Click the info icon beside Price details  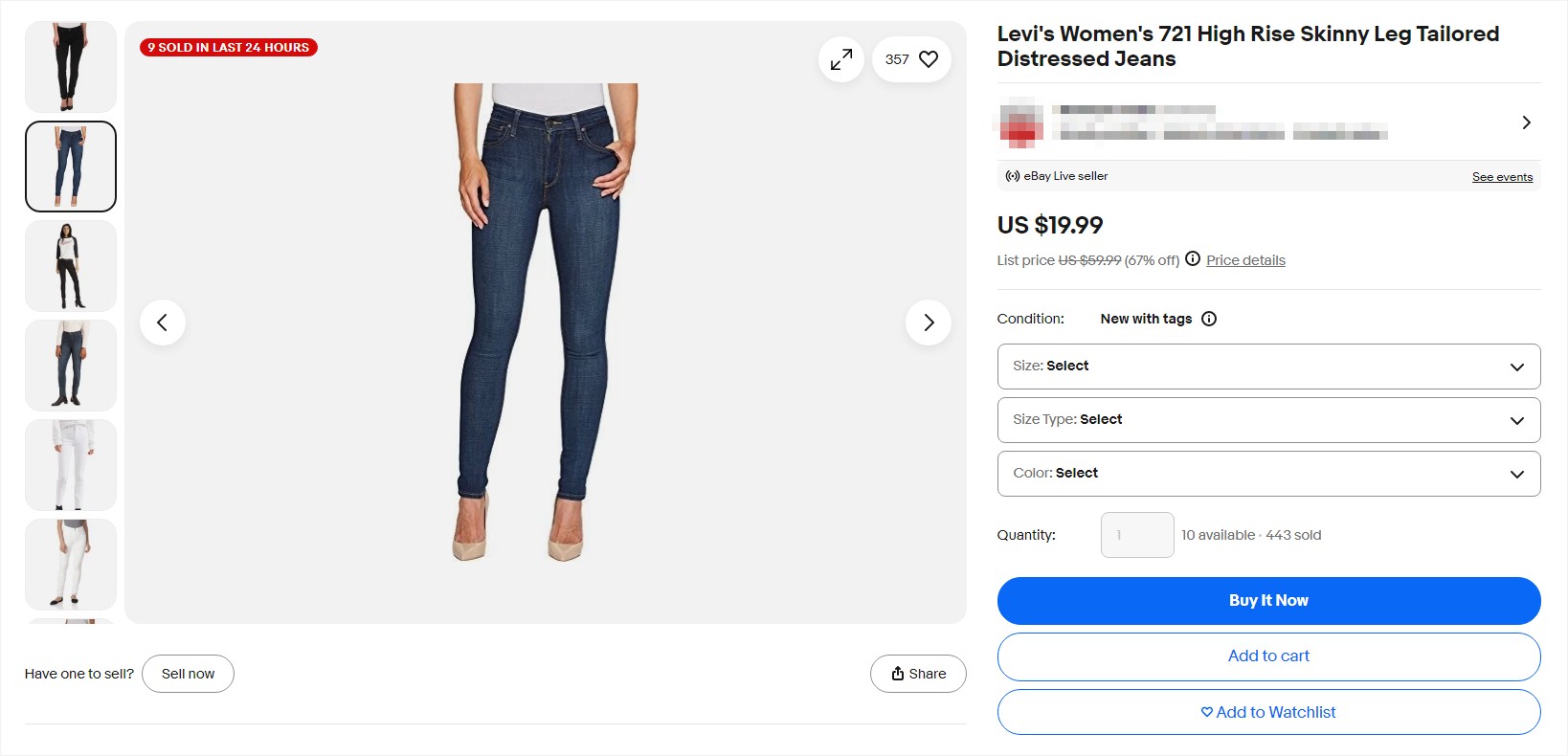(1192, 258)
